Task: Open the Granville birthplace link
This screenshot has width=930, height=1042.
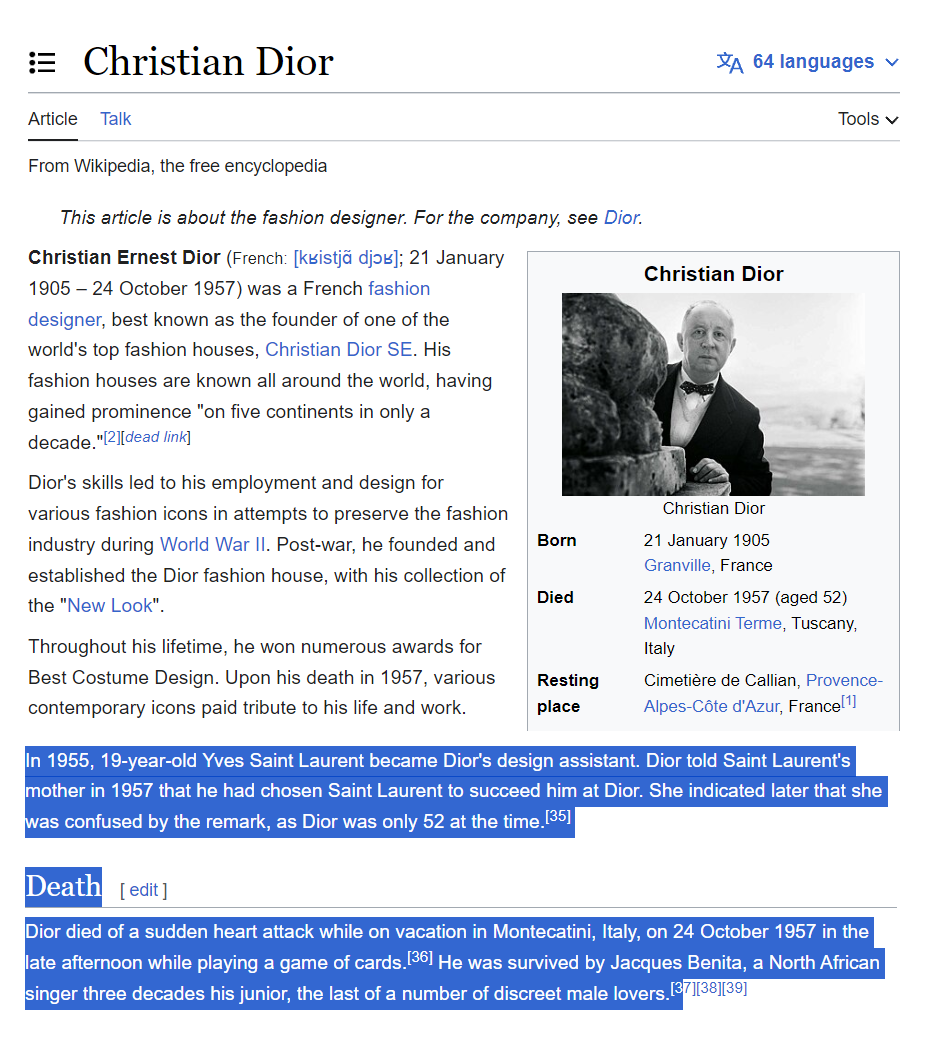Action: (x=677, y=566)
